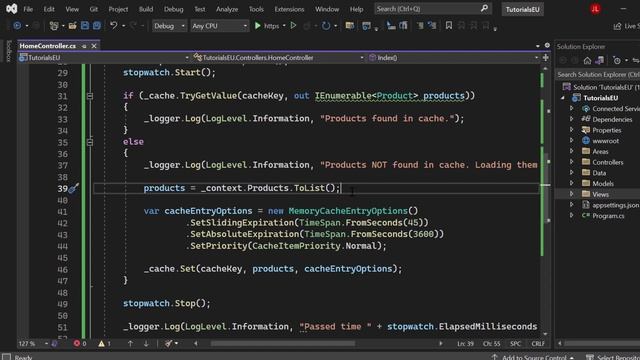Expand the Models folder node
The width and height of the screenshot is (640, 360).
click(571, 183)
